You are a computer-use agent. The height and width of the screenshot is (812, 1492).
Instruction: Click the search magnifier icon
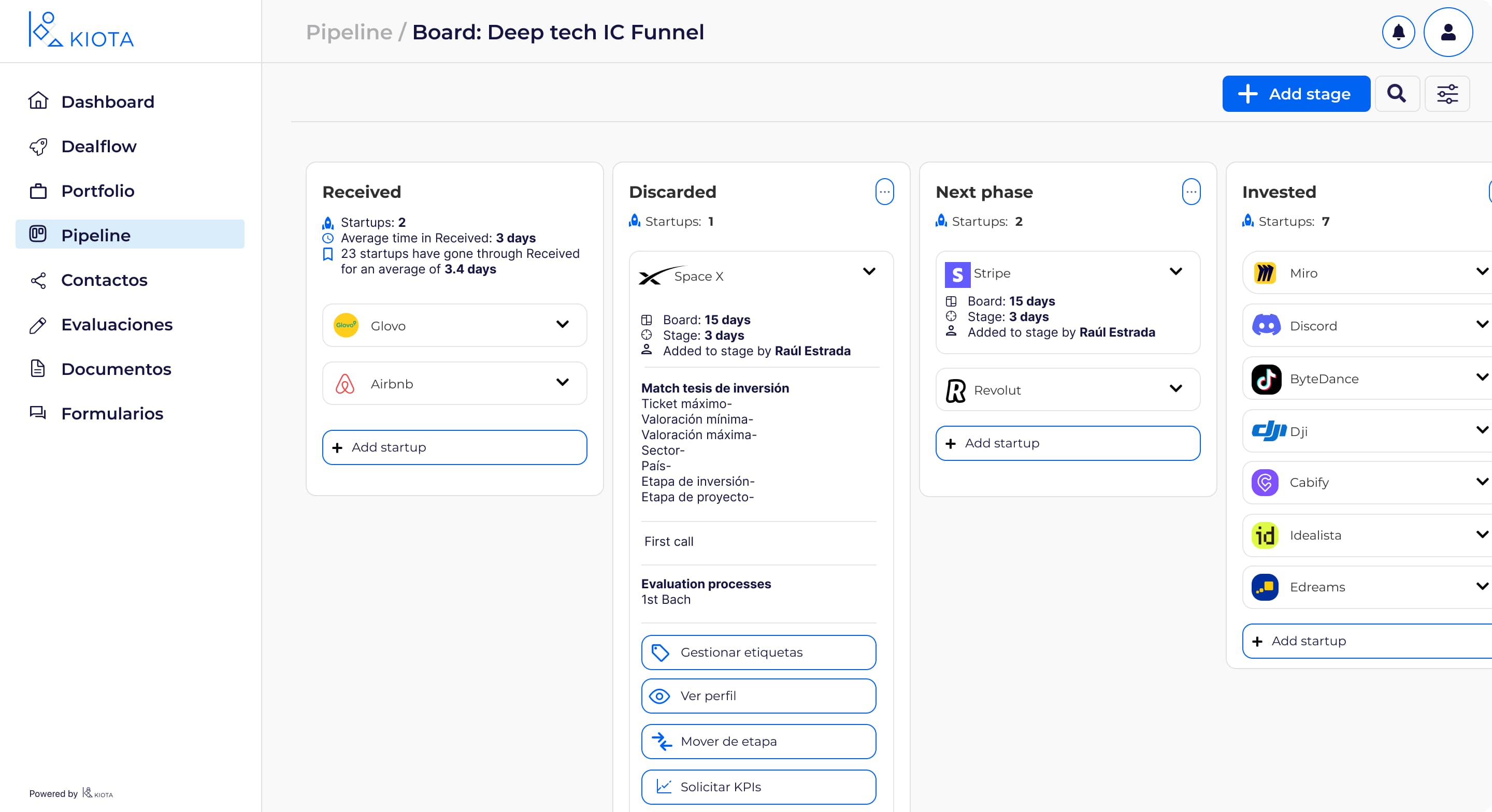coord(1397,93)
